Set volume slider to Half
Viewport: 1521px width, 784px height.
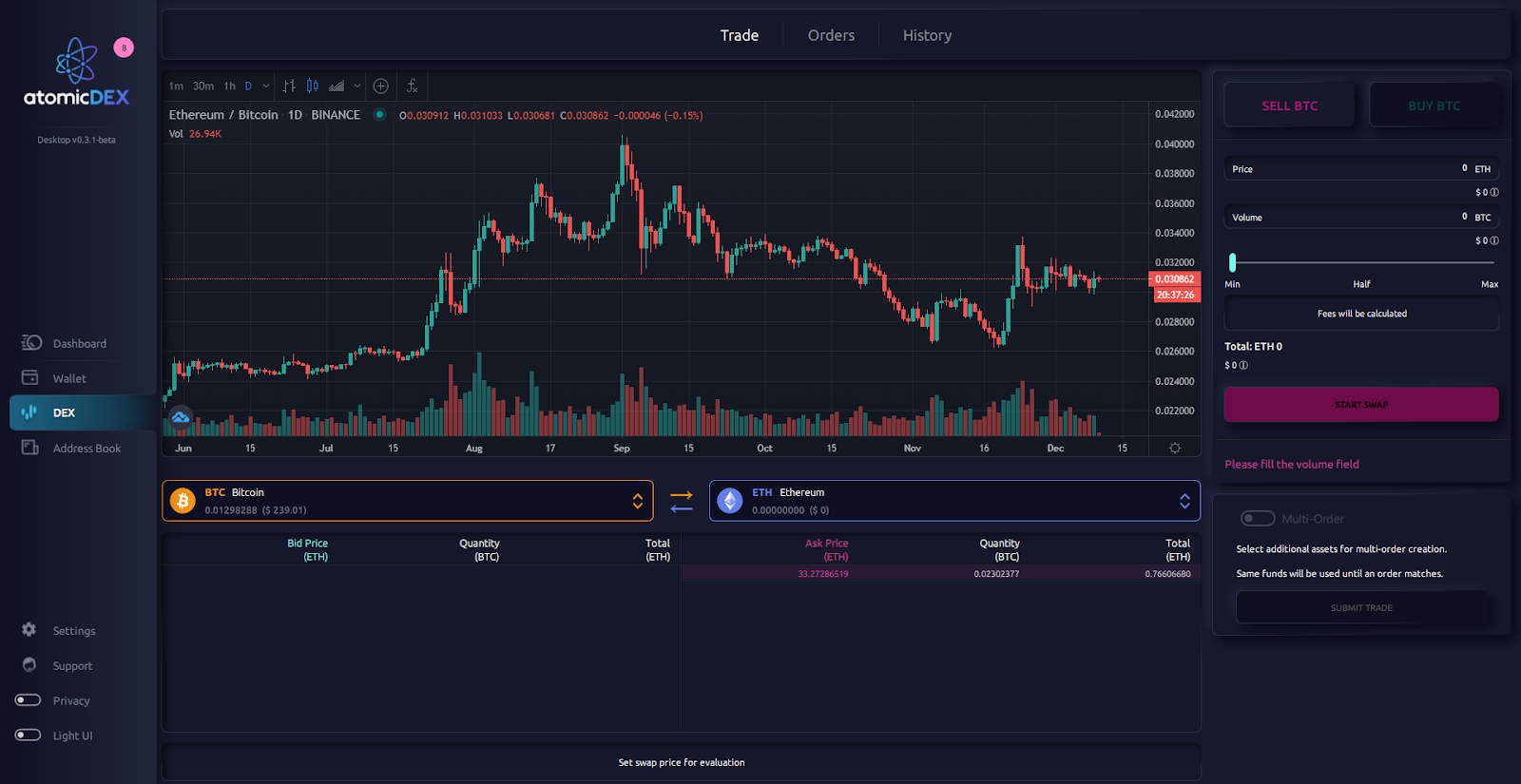(x=1362, y=284)
